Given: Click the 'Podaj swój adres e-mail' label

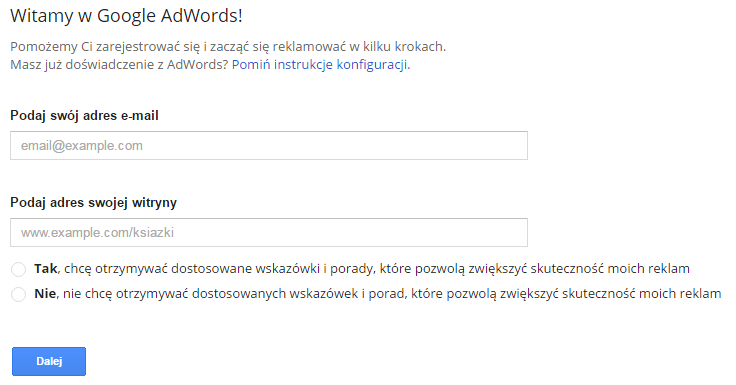Looking at the screenshot, I should pos(84,116).
